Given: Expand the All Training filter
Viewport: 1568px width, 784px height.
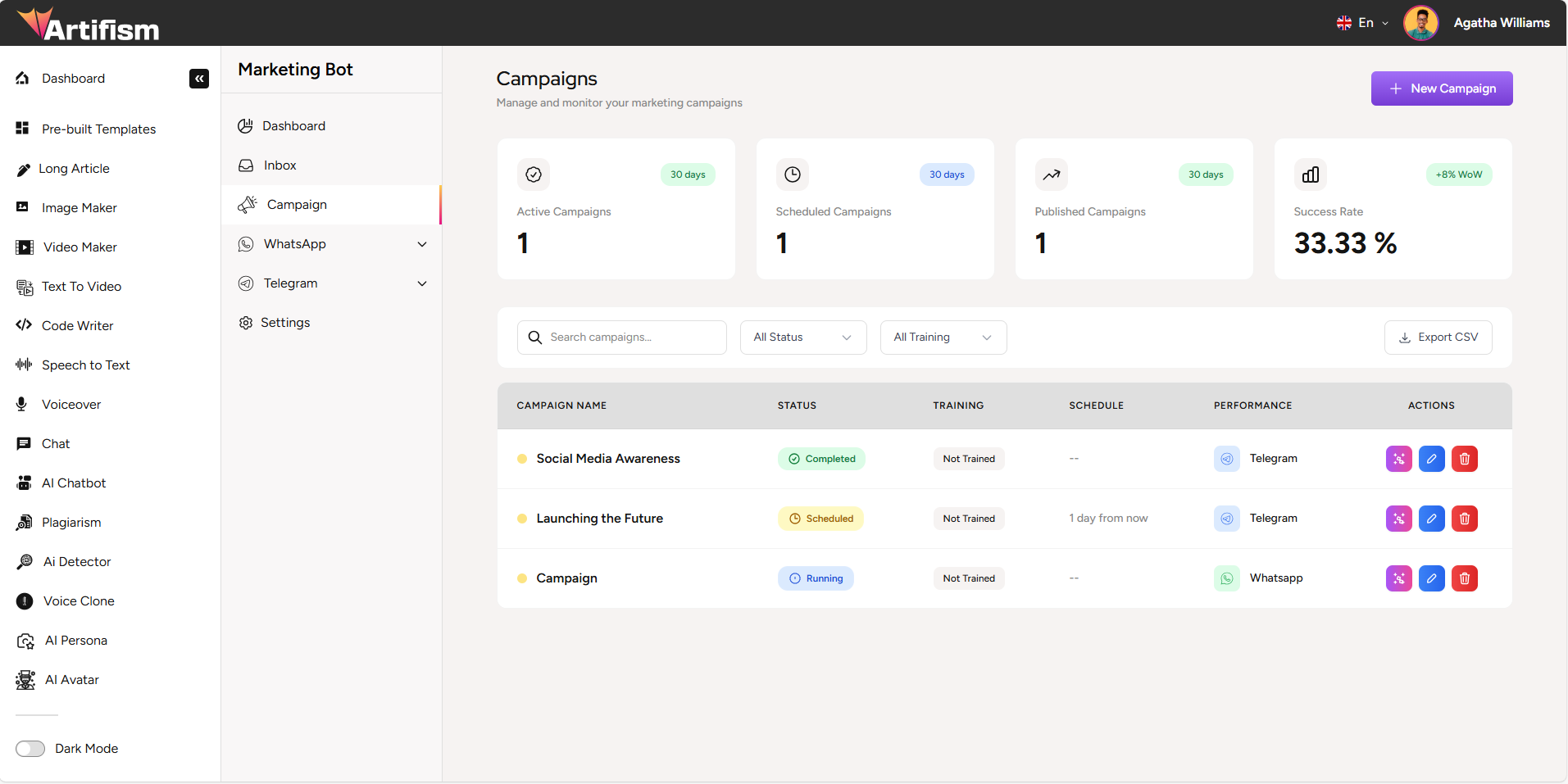Looking at the screenshot, I should pyautogui.click(x=943, y=337).
